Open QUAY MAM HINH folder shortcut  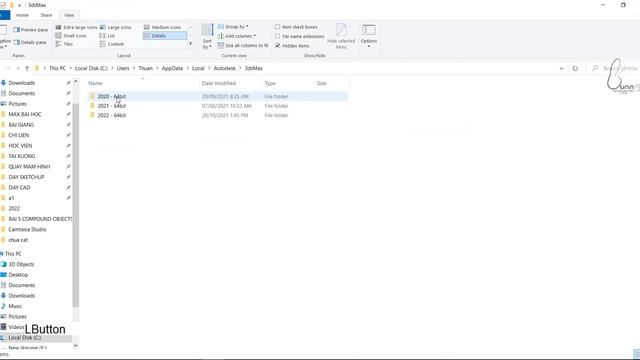(29, 167)
